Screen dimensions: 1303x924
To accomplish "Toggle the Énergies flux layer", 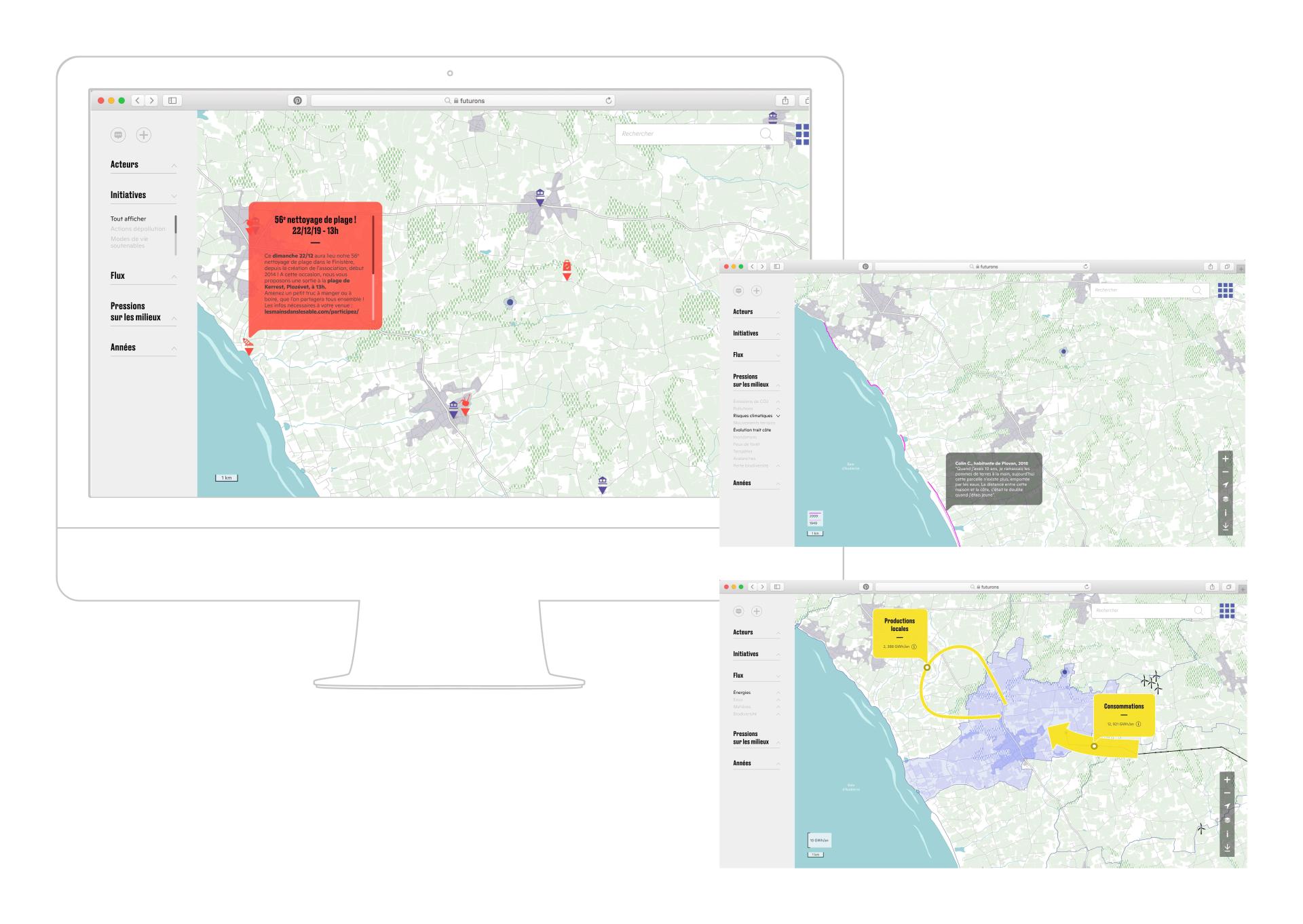I will pos(742,692).
